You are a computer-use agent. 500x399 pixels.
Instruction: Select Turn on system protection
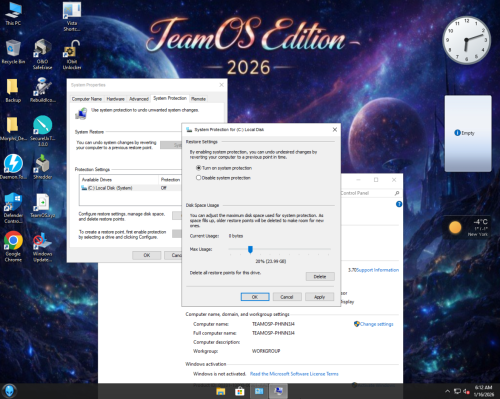point(224,168)
